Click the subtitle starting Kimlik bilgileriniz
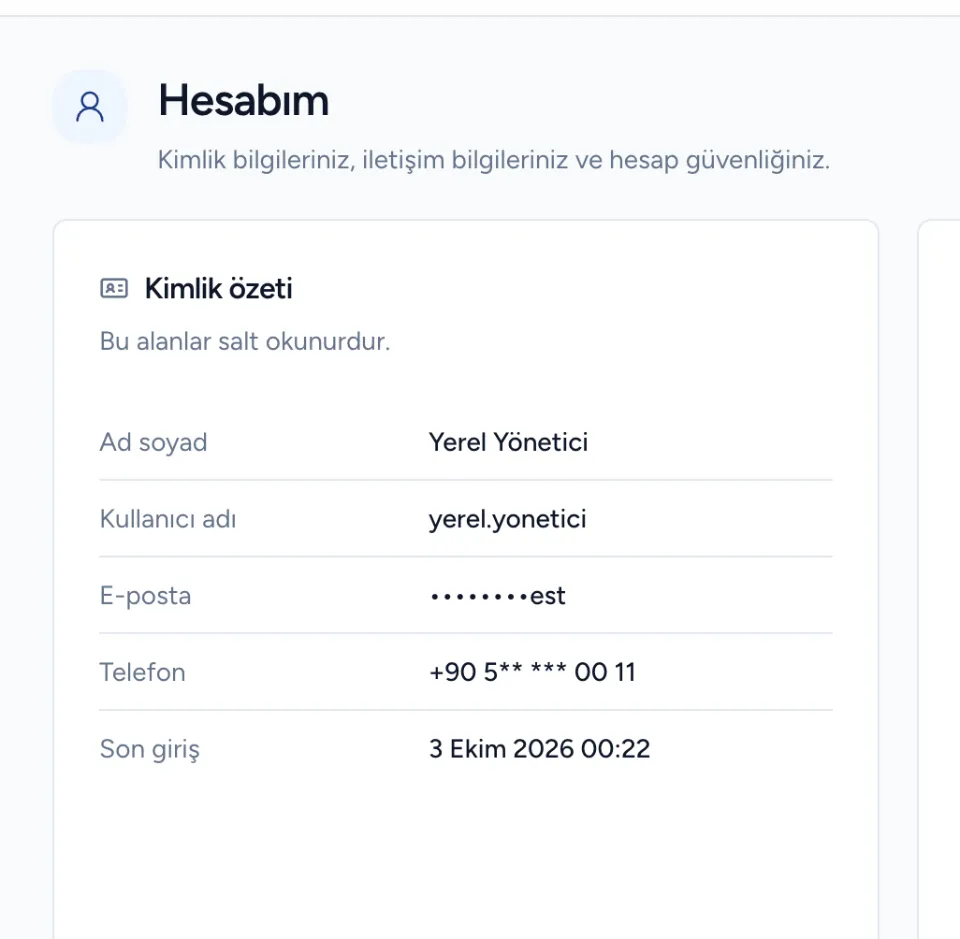Image resolution: width=960 pixels, height=939 pixels. [x=493, y=160]
